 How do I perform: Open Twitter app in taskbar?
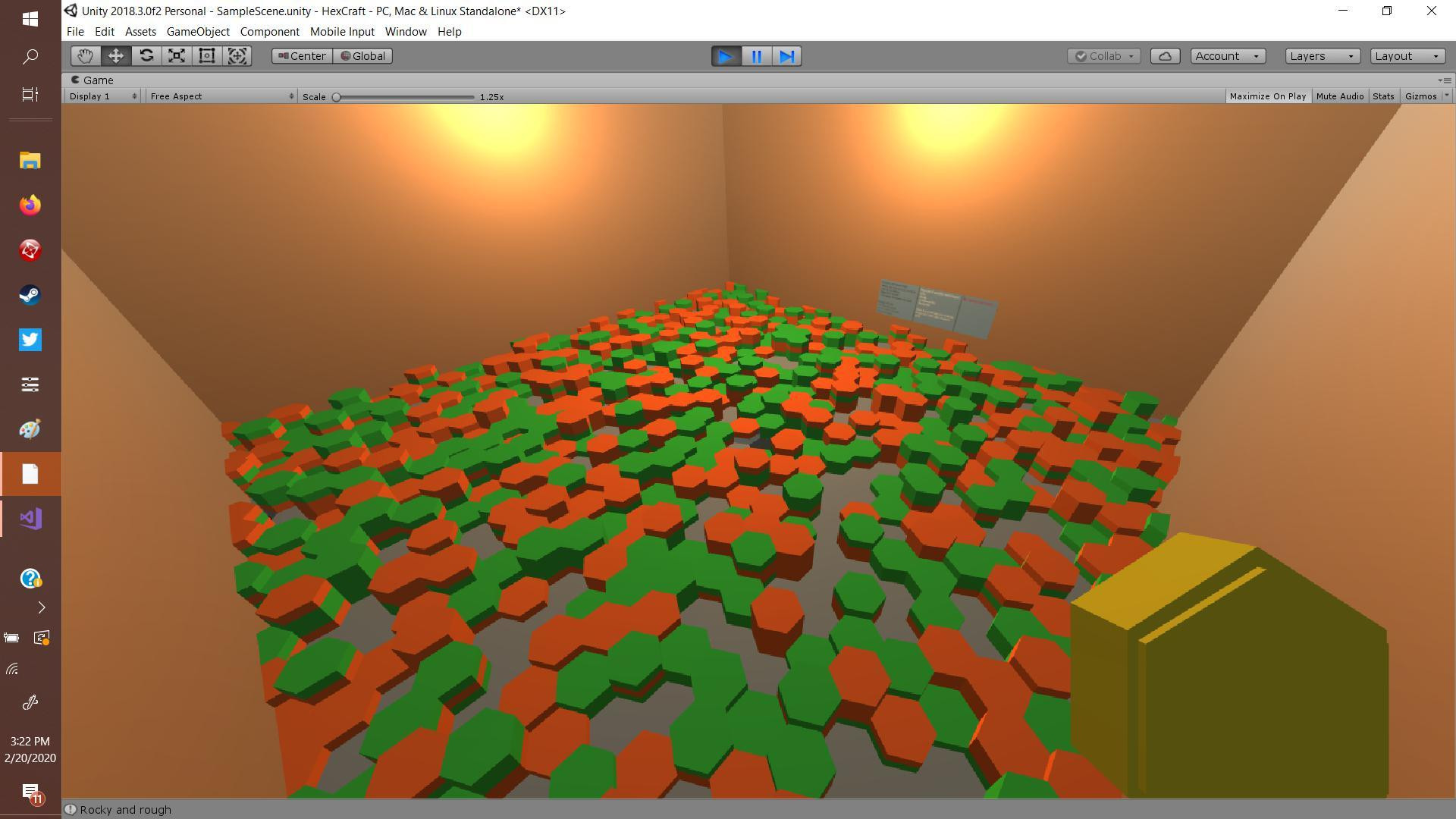coord(30,340)
